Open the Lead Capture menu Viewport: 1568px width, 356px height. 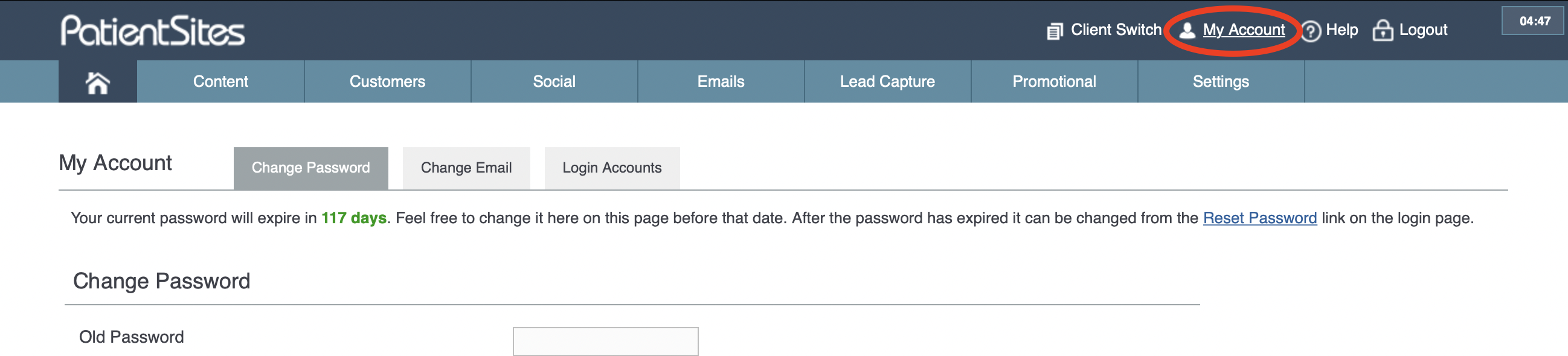887,81
